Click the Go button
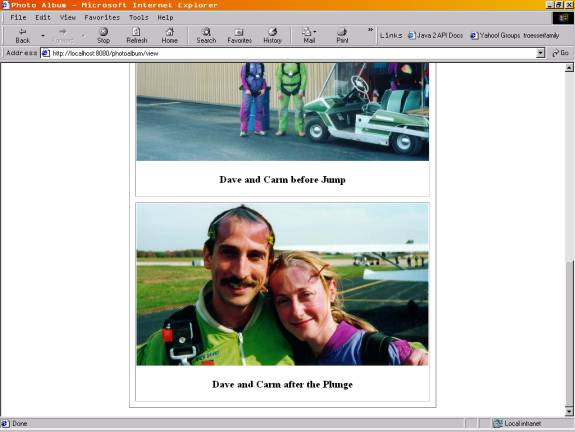 pyautogui.click(x=560, y=53)
